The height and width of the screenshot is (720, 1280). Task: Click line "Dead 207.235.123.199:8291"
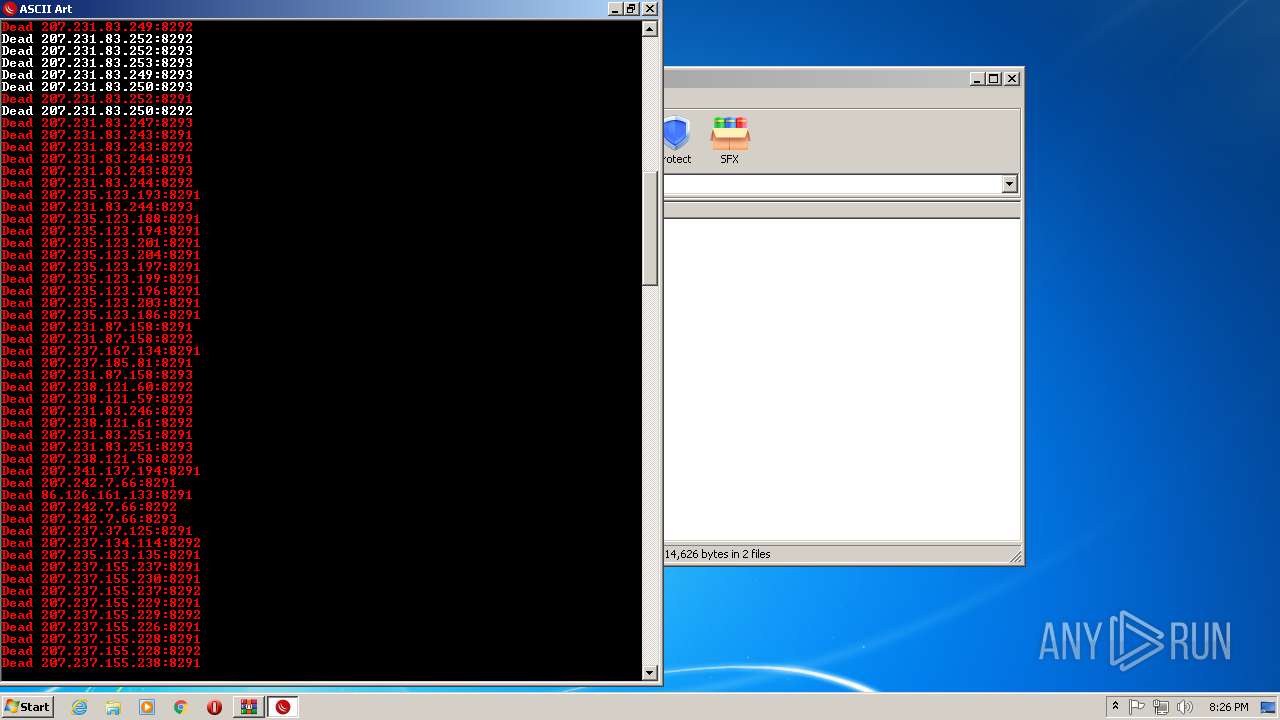click(x=101, y=279)
